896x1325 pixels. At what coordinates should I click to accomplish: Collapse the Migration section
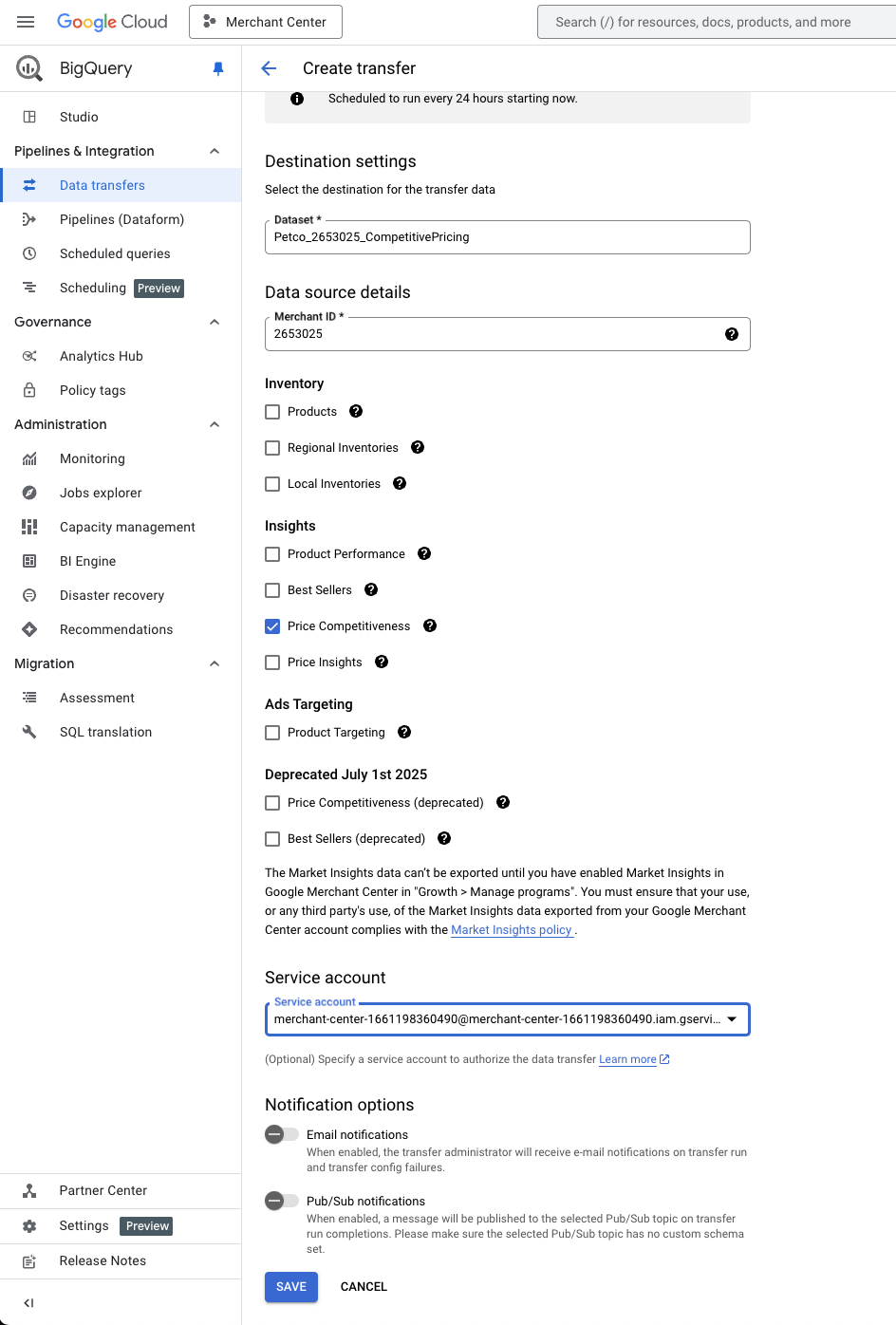click(x=214, y=662)
